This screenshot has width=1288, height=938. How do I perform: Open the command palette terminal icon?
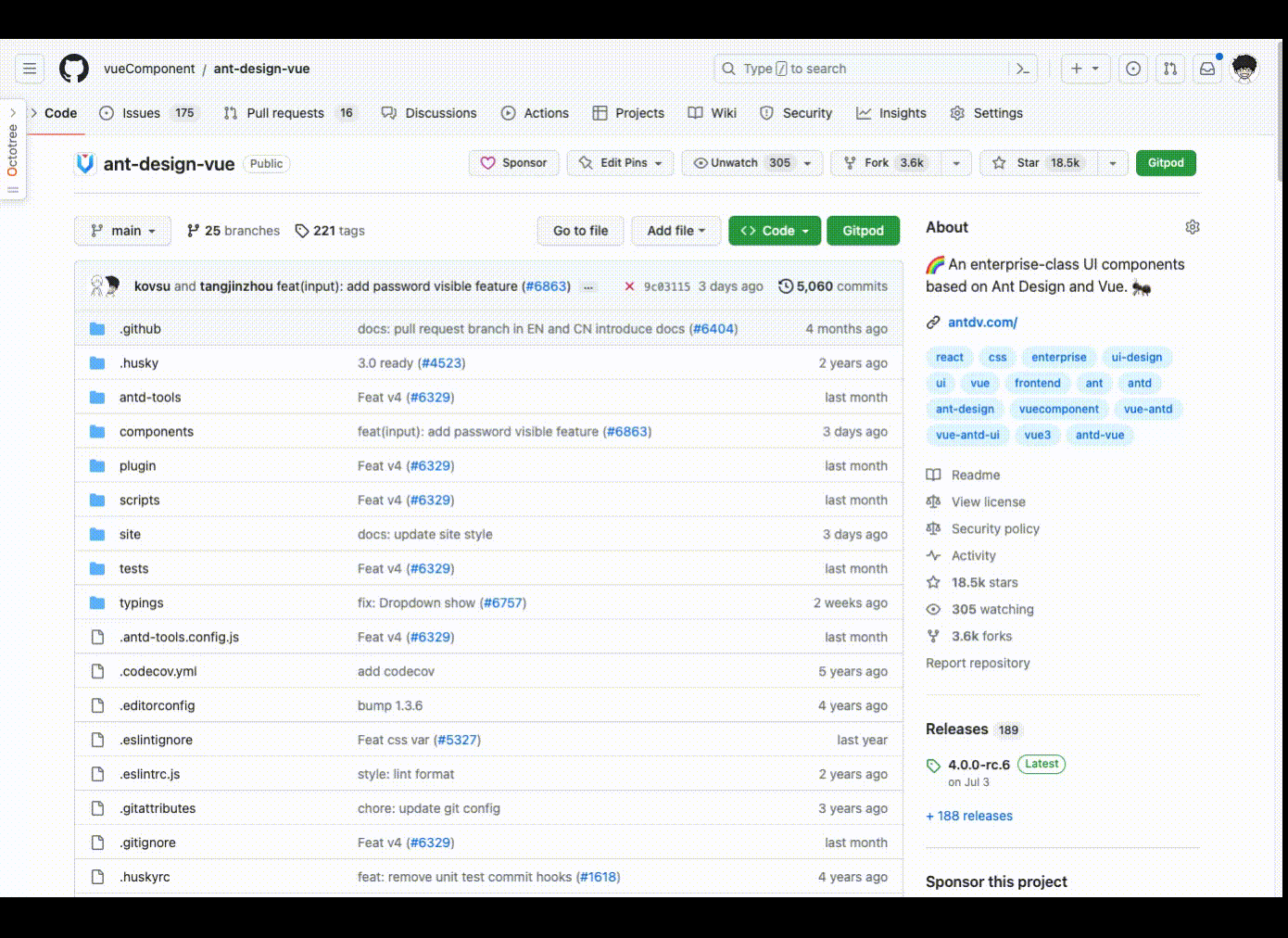[x=1023, y=69]
